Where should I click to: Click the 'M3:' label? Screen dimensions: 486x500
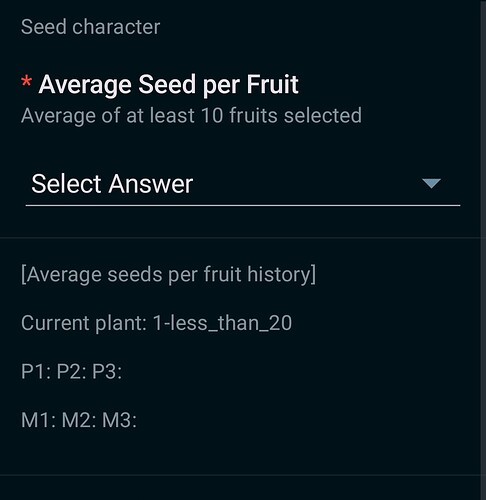(x=119, y=420)
